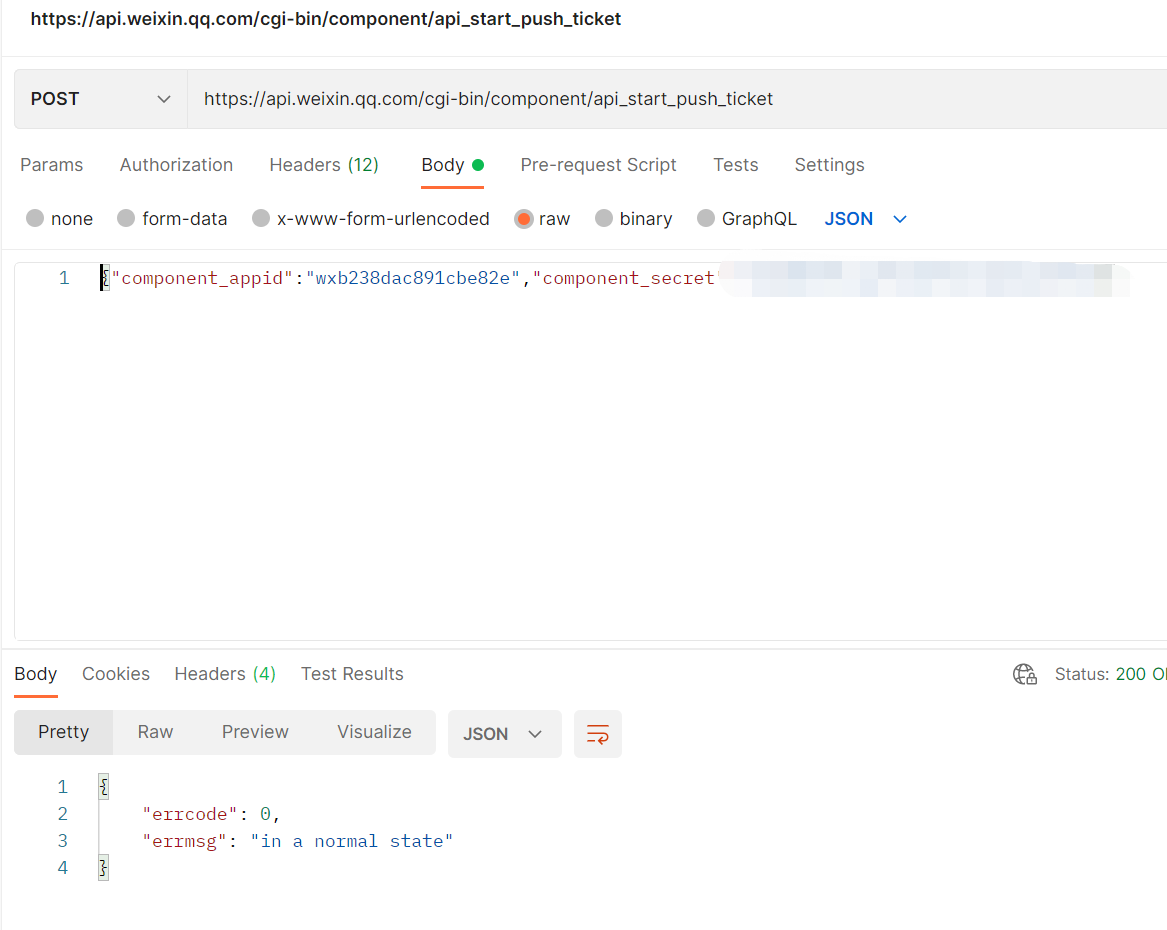
Task: Click the "in a normal state" errmsg value
Action: 352,841
